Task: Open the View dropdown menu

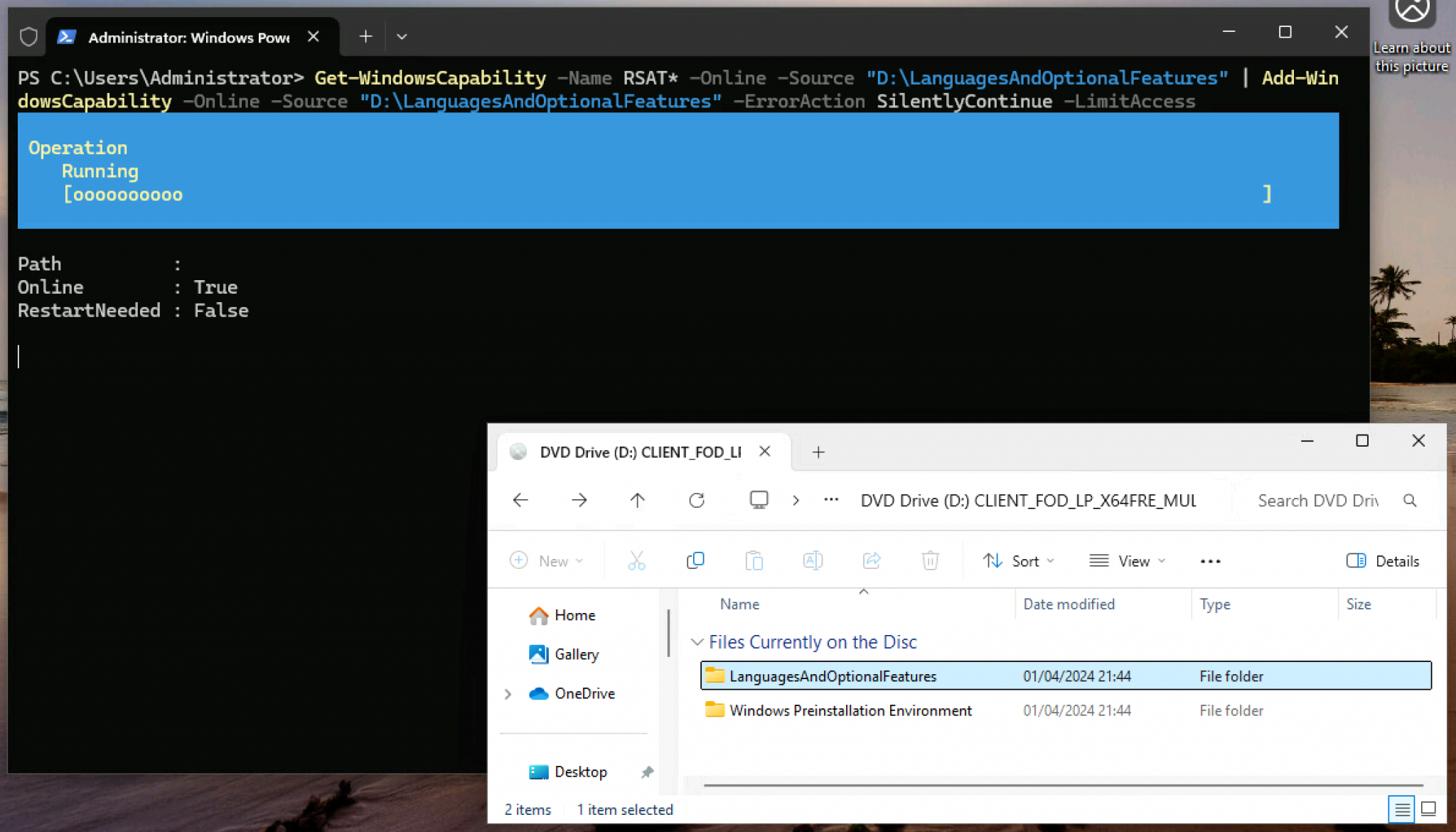Action: [1128, 561]
